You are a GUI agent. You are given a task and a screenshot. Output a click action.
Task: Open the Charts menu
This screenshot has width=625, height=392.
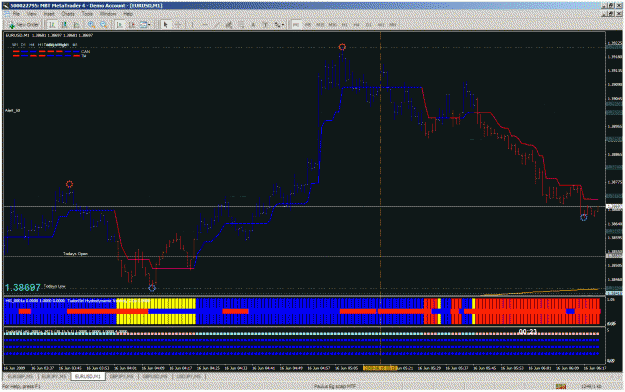(x=68, y=14)
